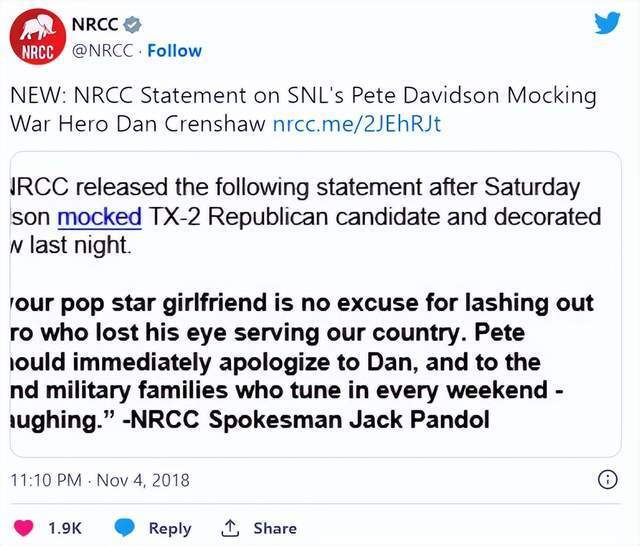Image resolution: width=640 pixels, height=546 pixels.
Task: Click the verified badge beside NRCC
Action: click(133, 23)
